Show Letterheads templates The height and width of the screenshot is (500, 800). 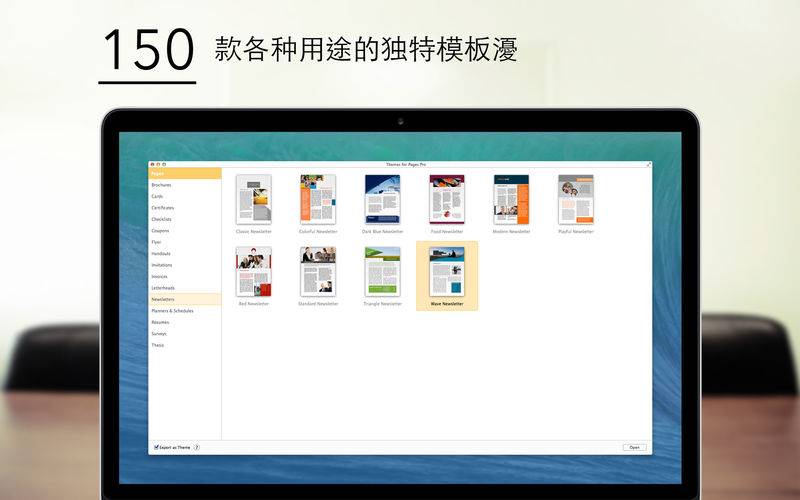tap(185, 288)
